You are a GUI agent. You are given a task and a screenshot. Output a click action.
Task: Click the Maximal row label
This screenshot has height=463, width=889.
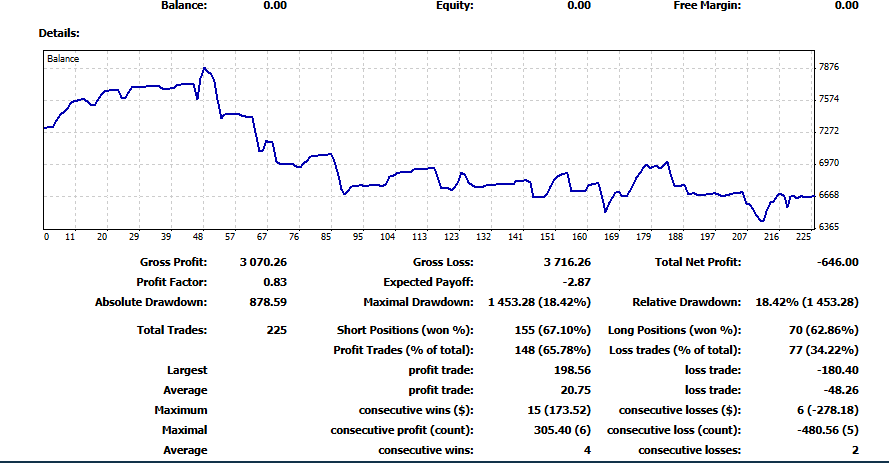click(185, 430)
